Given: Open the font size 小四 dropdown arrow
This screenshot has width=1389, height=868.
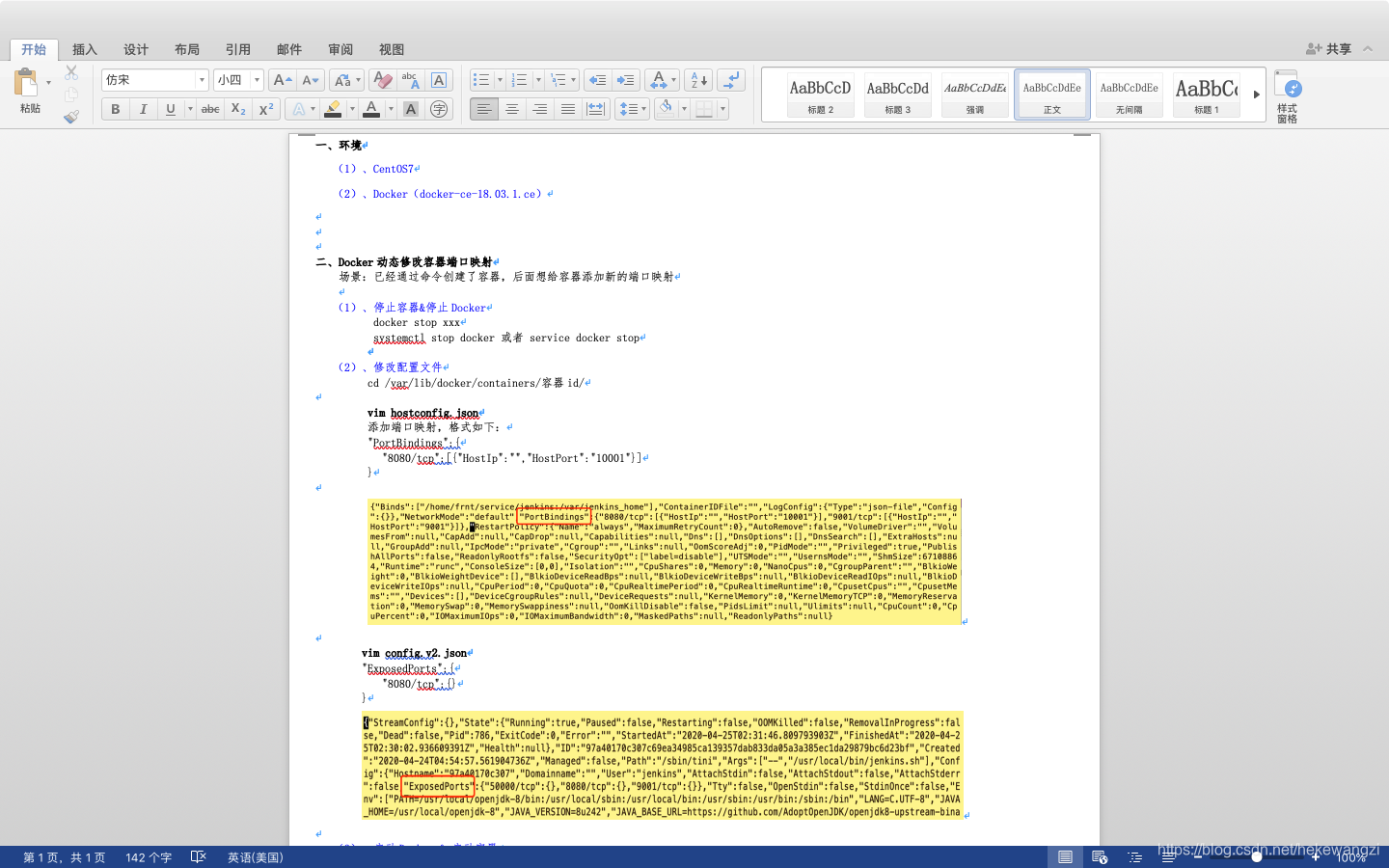Looking at the screenshot, I should (257, 80).
